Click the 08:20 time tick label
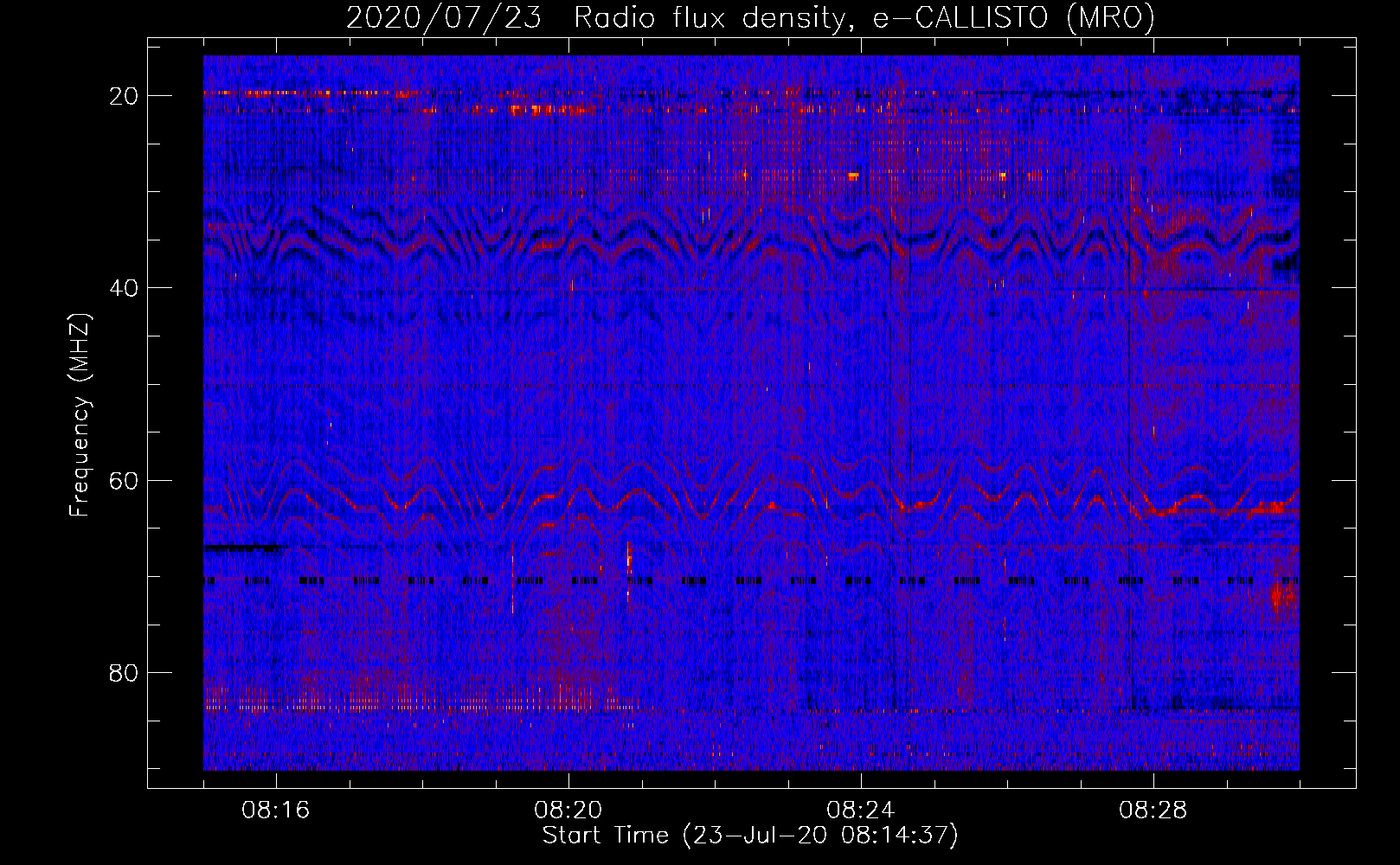Screen dimensions: 1400x865 pos(568,811)
